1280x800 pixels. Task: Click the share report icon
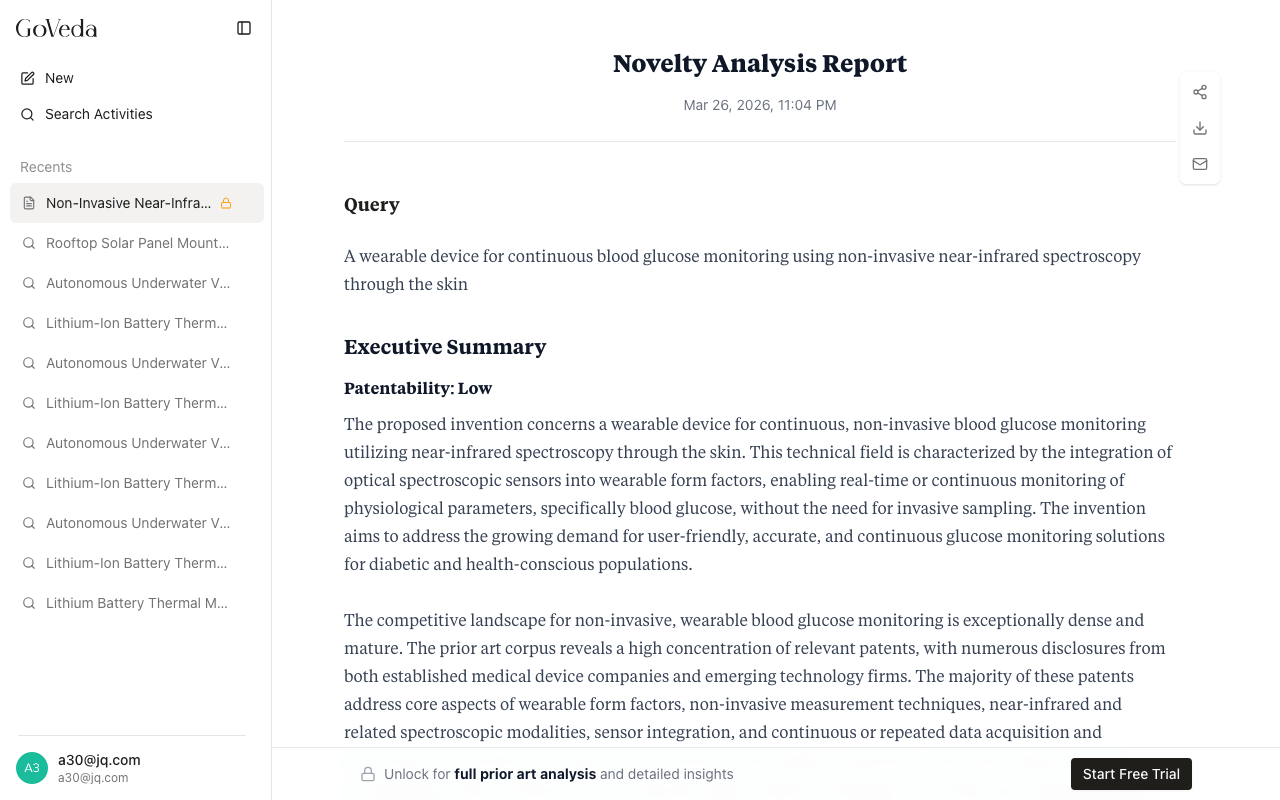click(x=1200, y=92)
